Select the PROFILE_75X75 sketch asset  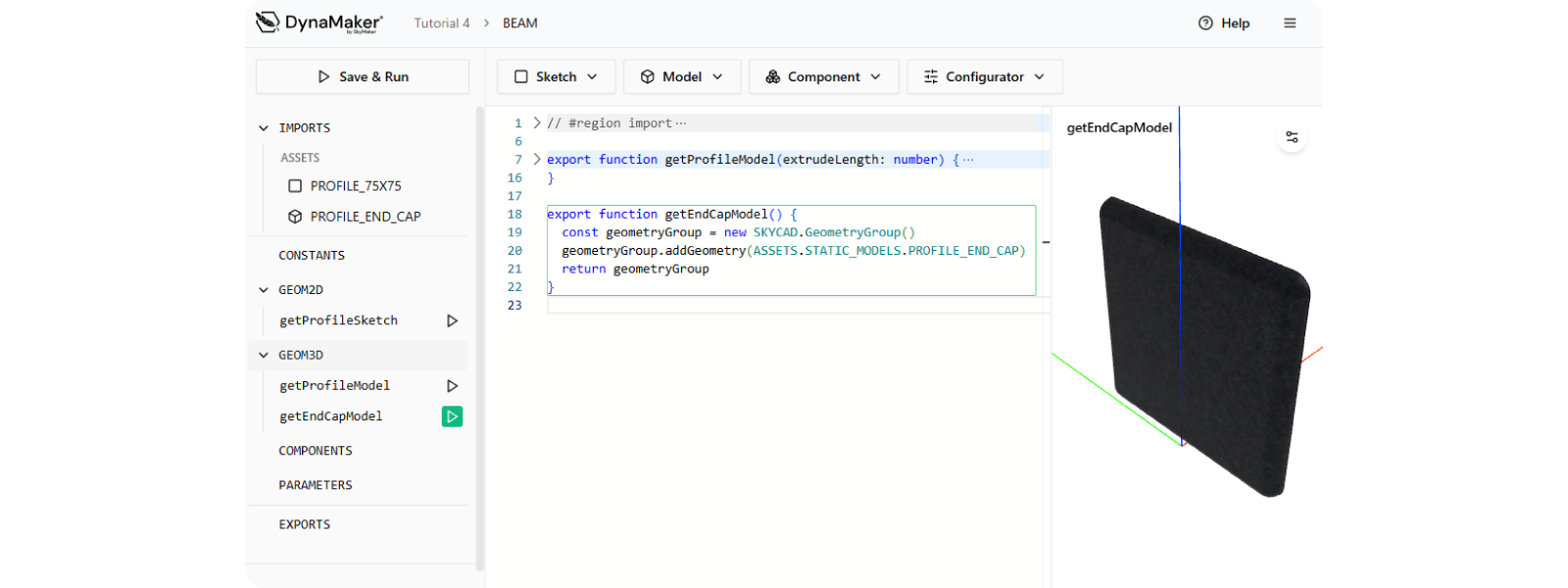point(355,186)
